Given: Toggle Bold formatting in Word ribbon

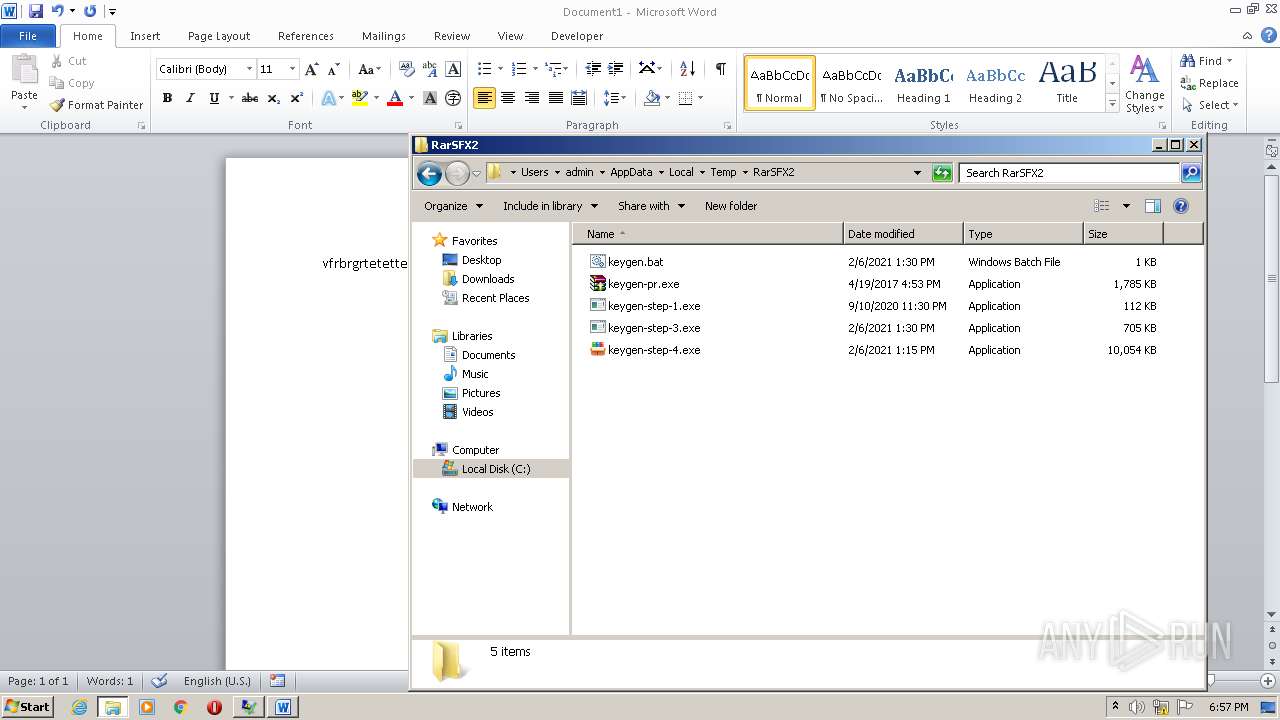Looking at the screenshot, I should [x=167, y=98].
